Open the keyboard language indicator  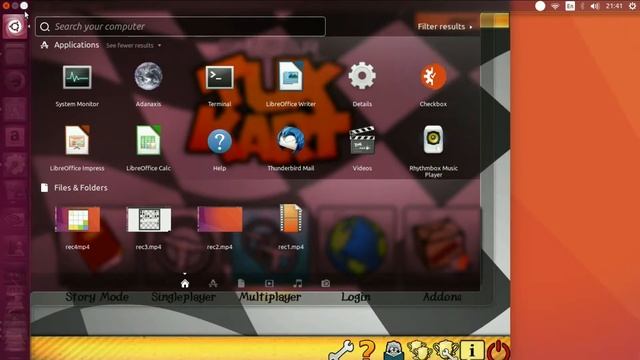pos(570,6)
